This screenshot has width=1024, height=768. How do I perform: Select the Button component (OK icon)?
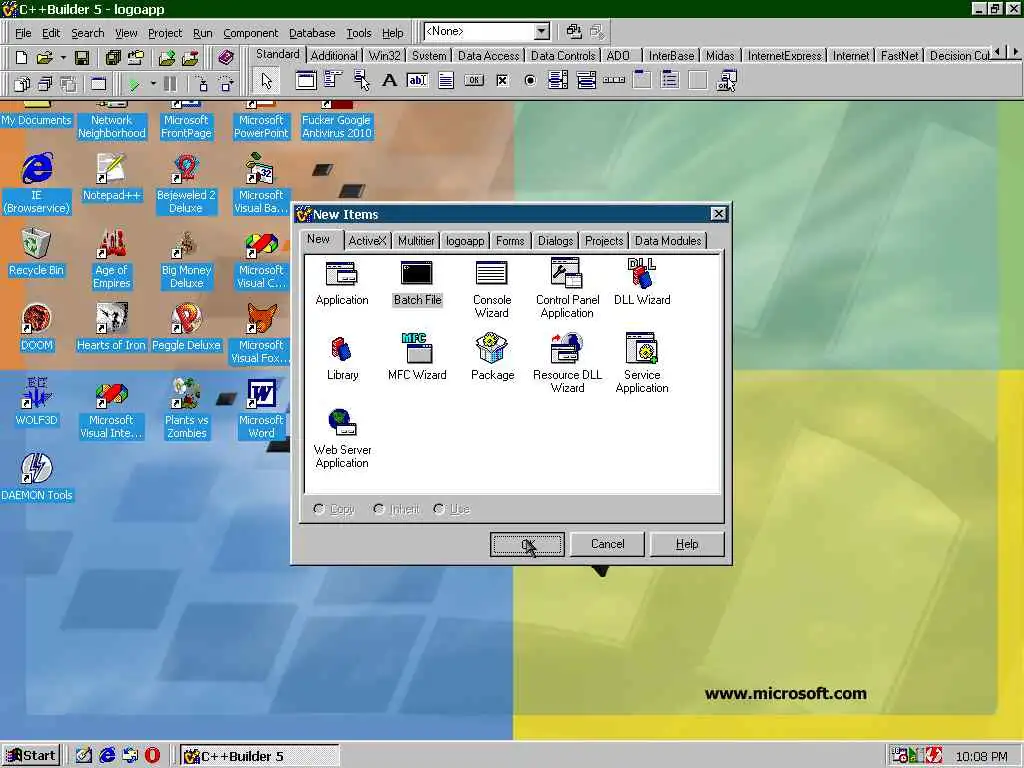pos(474,80)
